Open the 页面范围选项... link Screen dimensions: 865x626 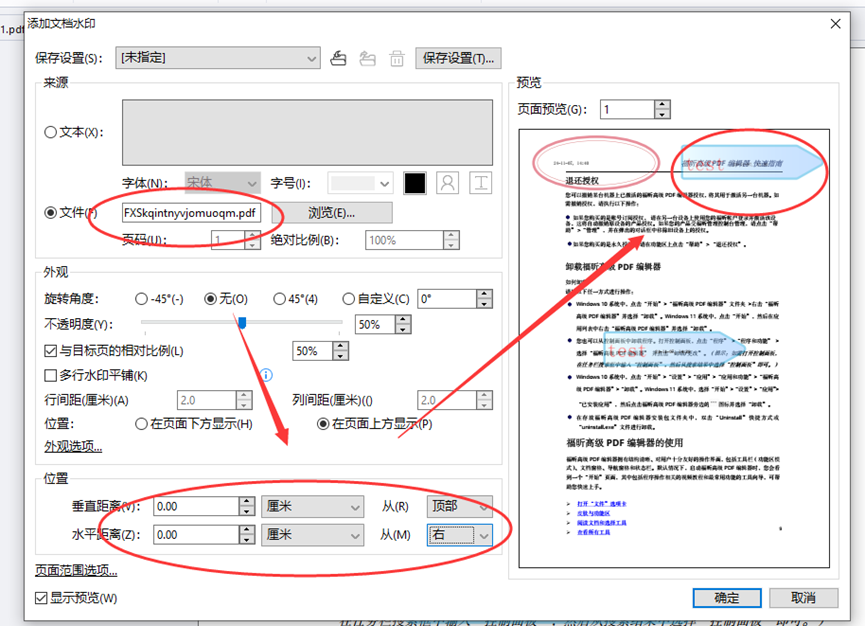(76, 571)
